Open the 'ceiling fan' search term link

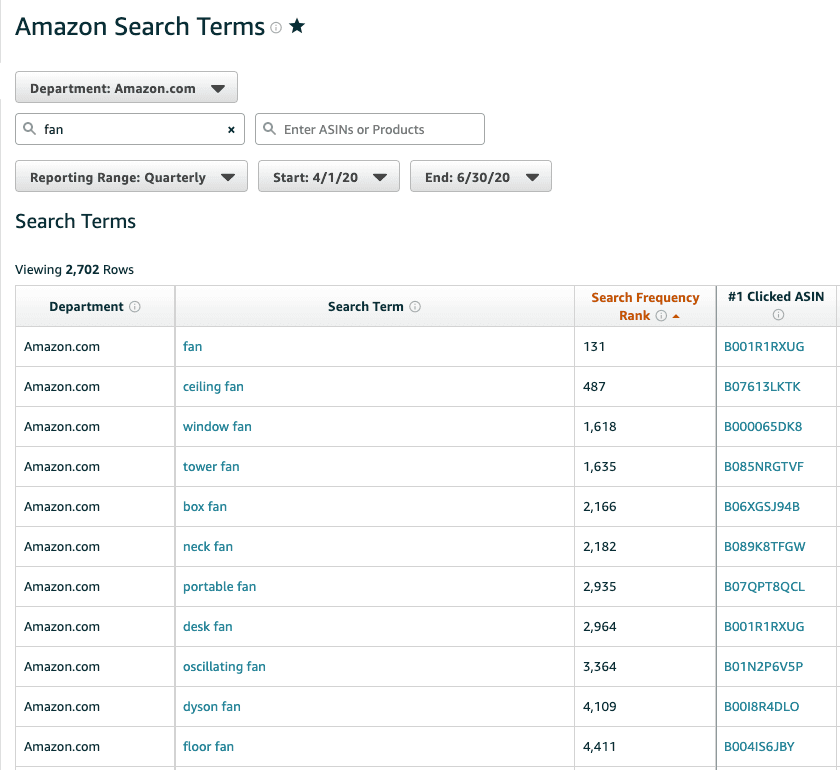pos(213,387)
